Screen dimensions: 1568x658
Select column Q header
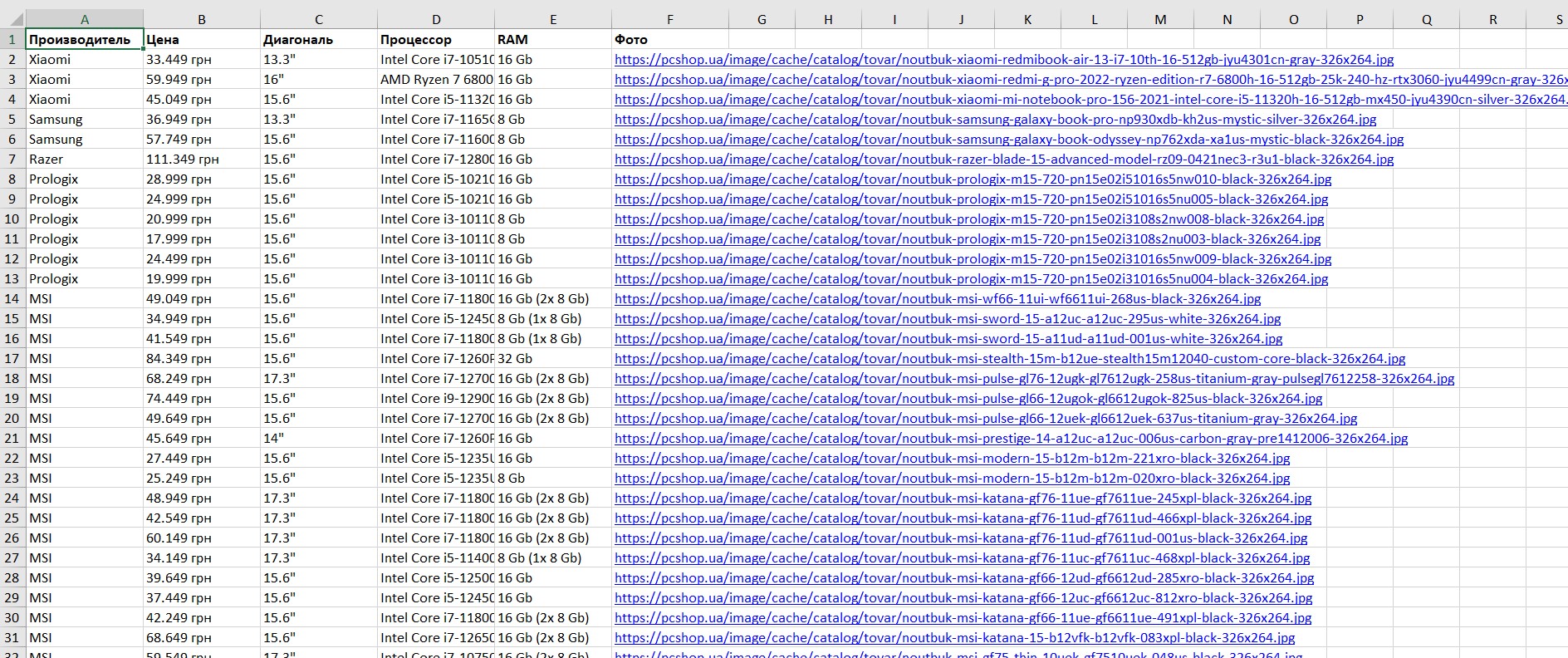click(1426, 19)
